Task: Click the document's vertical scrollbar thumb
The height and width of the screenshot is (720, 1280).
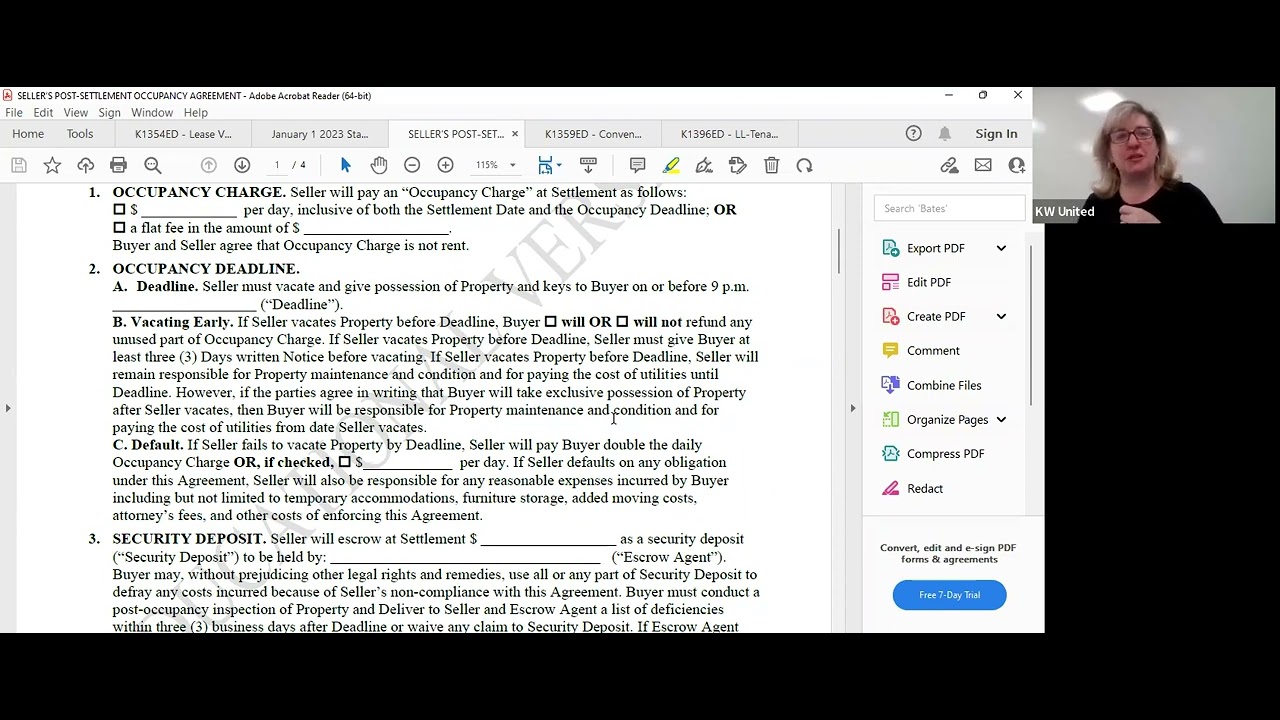Action: 839,251
